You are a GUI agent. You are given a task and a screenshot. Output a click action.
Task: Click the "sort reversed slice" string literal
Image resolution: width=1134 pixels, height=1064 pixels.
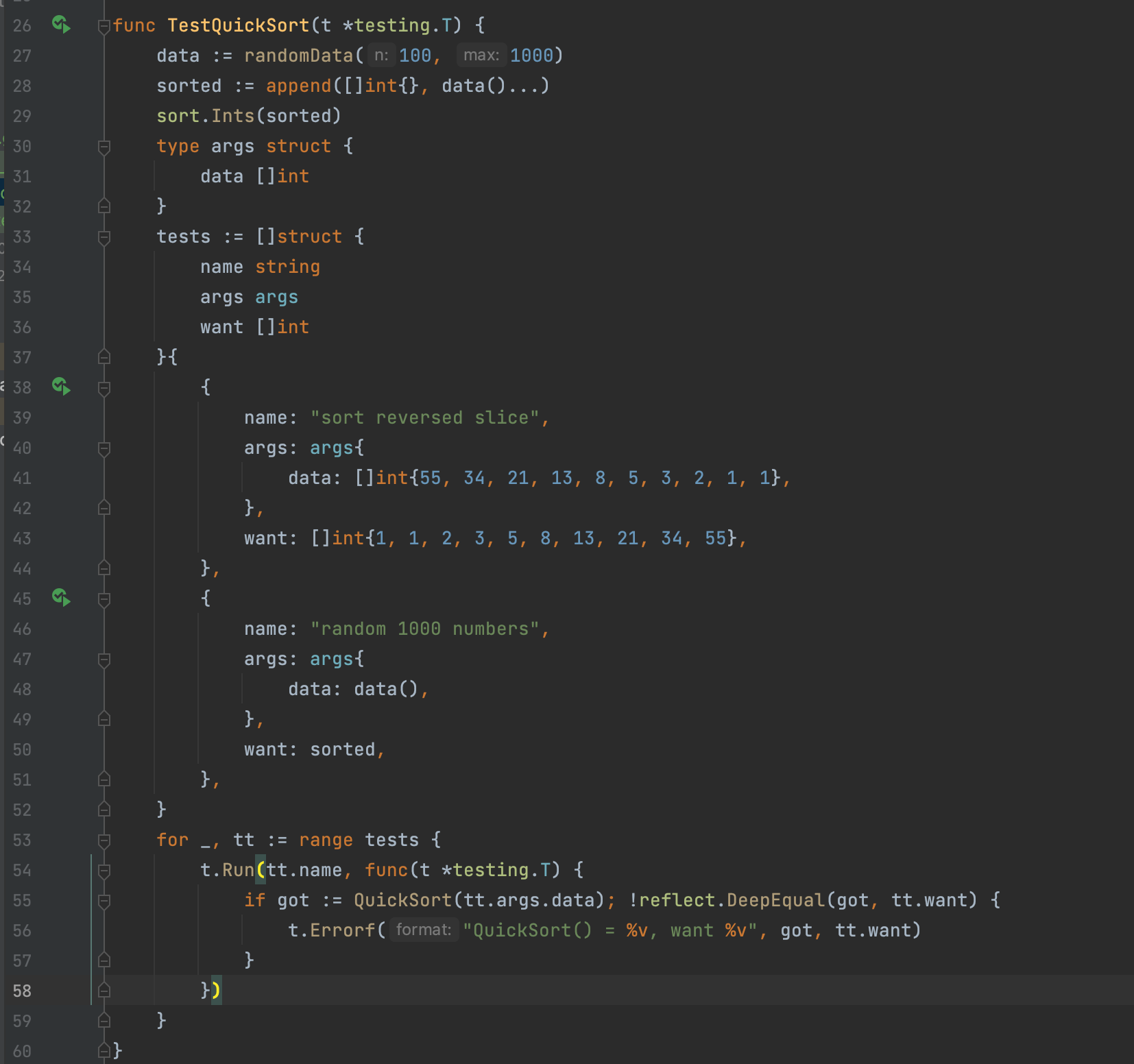coord(425,418)
